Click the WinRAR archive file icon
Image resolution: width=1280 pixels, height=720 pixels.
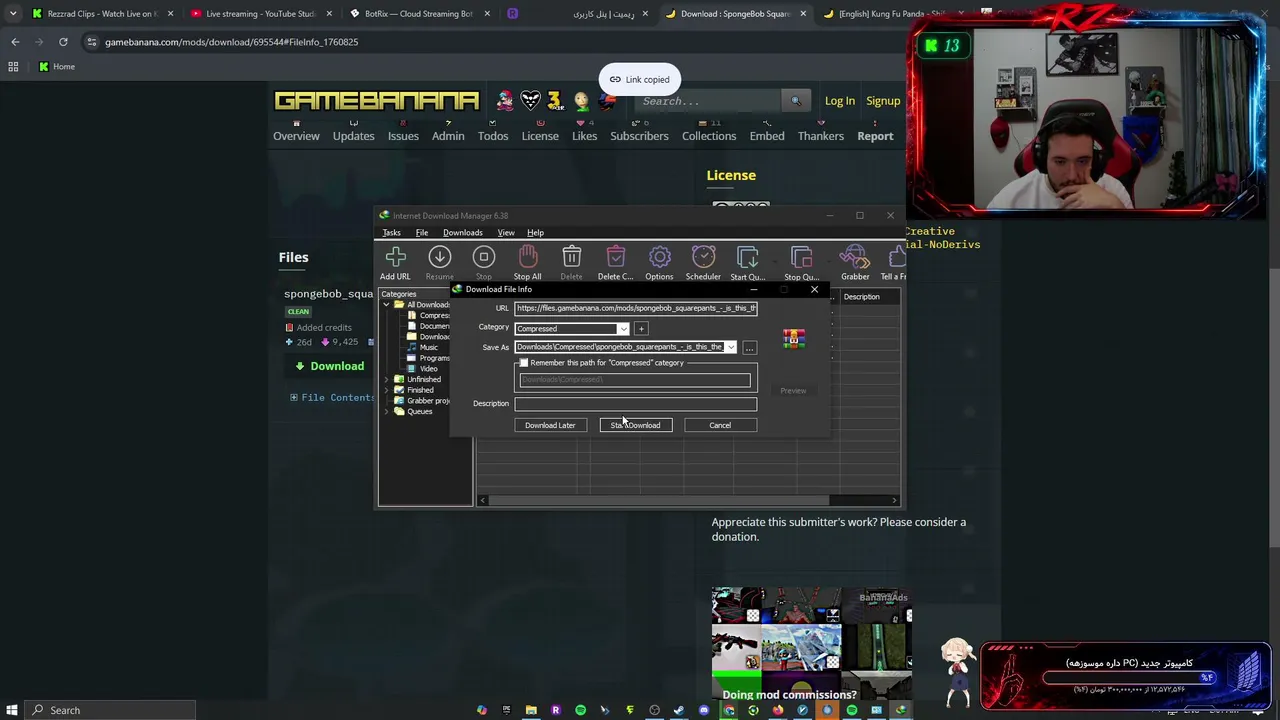point(794,339)
